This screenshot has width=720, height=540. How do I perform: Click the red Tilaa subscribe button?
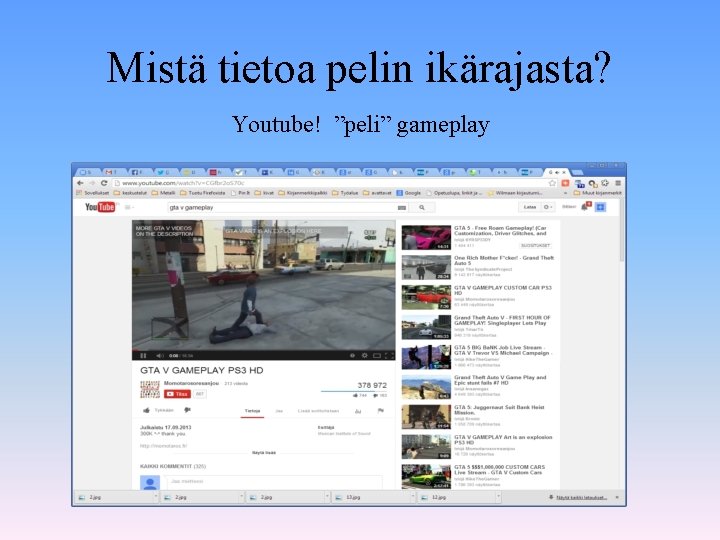click(x=177, y=394)
